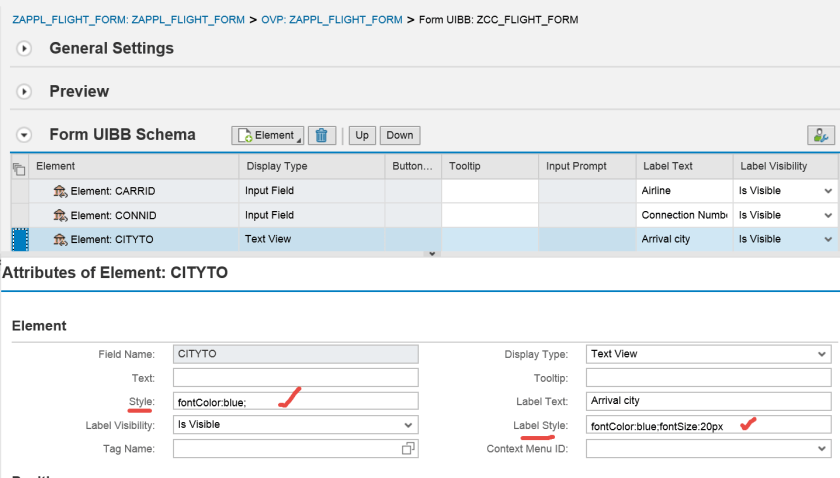Click the select-all icon in table header corner

coord(18,167)
